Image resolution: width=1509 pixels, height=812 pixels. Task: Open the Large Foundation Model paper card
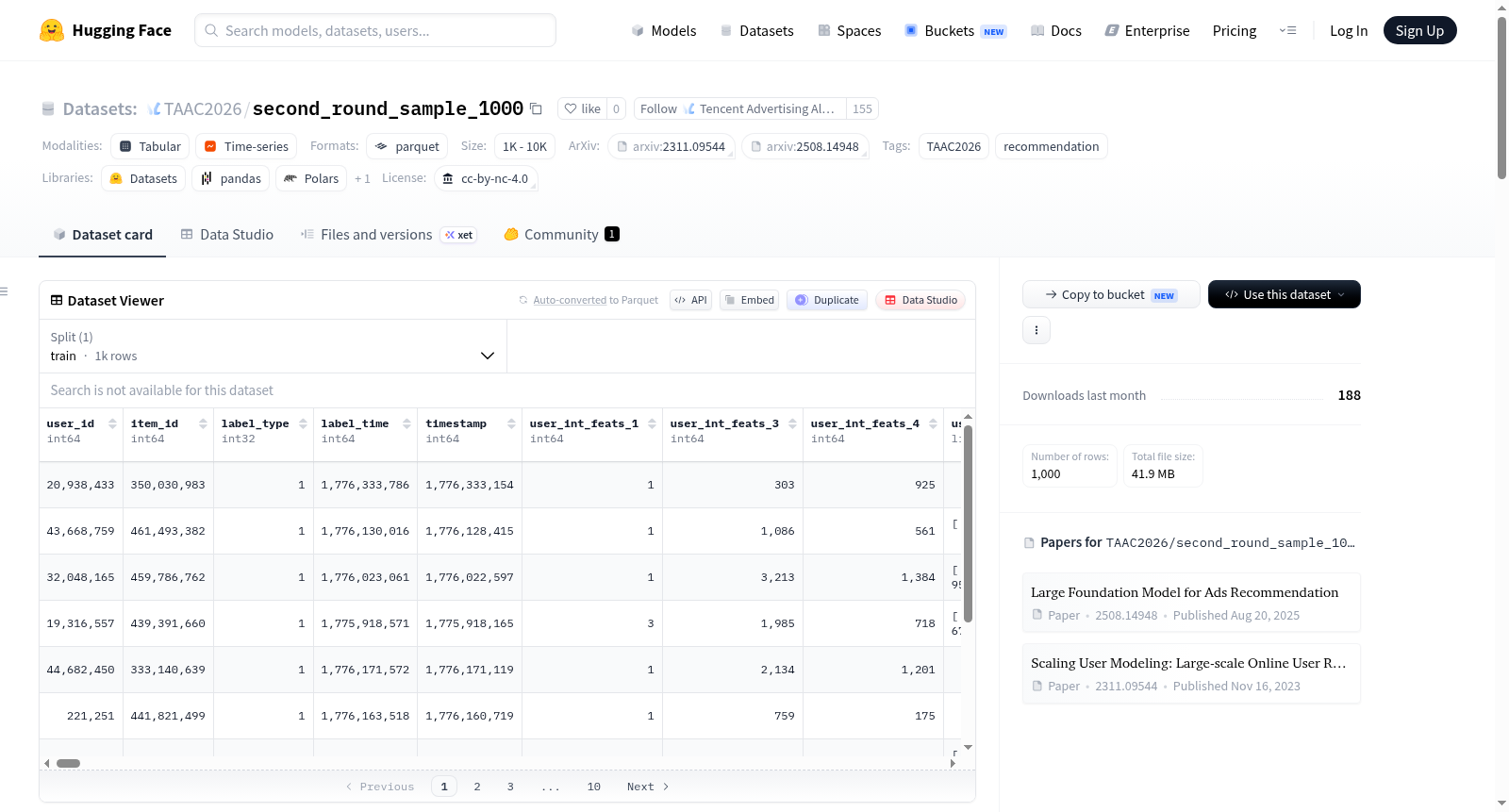pos(1191,603)
